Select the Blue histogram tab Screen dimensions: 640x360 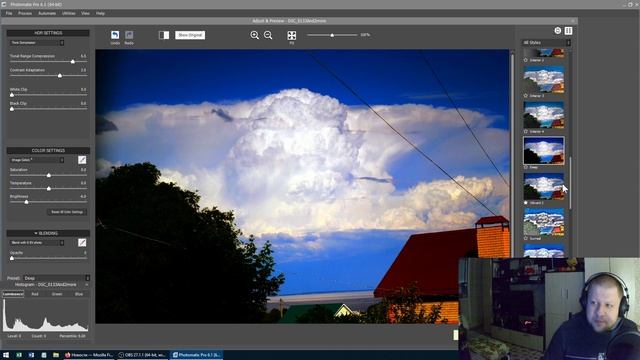point(79,294)
